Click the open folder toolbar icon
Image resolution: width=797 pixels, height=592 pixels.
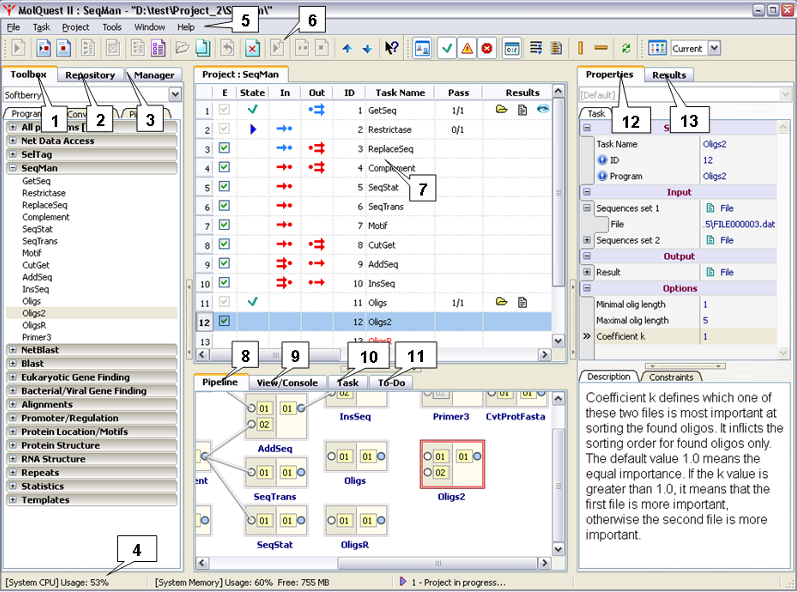click(182, 48)
